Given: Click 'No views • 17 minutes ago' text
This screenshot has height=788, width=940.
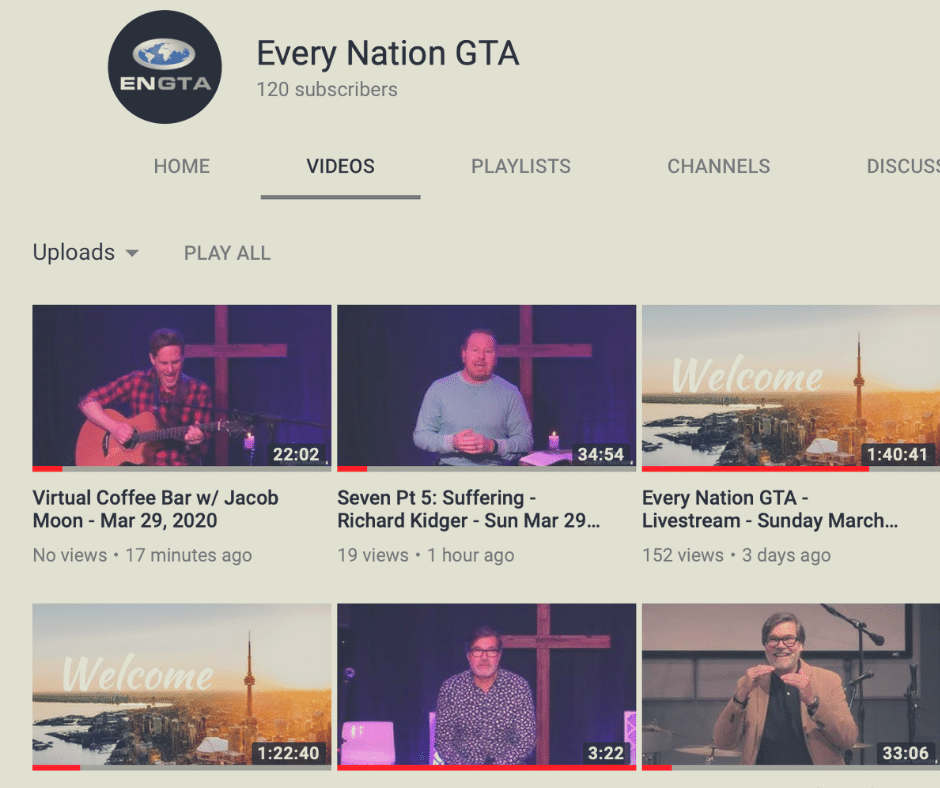Looking at the screenshot, I should 142,555.
